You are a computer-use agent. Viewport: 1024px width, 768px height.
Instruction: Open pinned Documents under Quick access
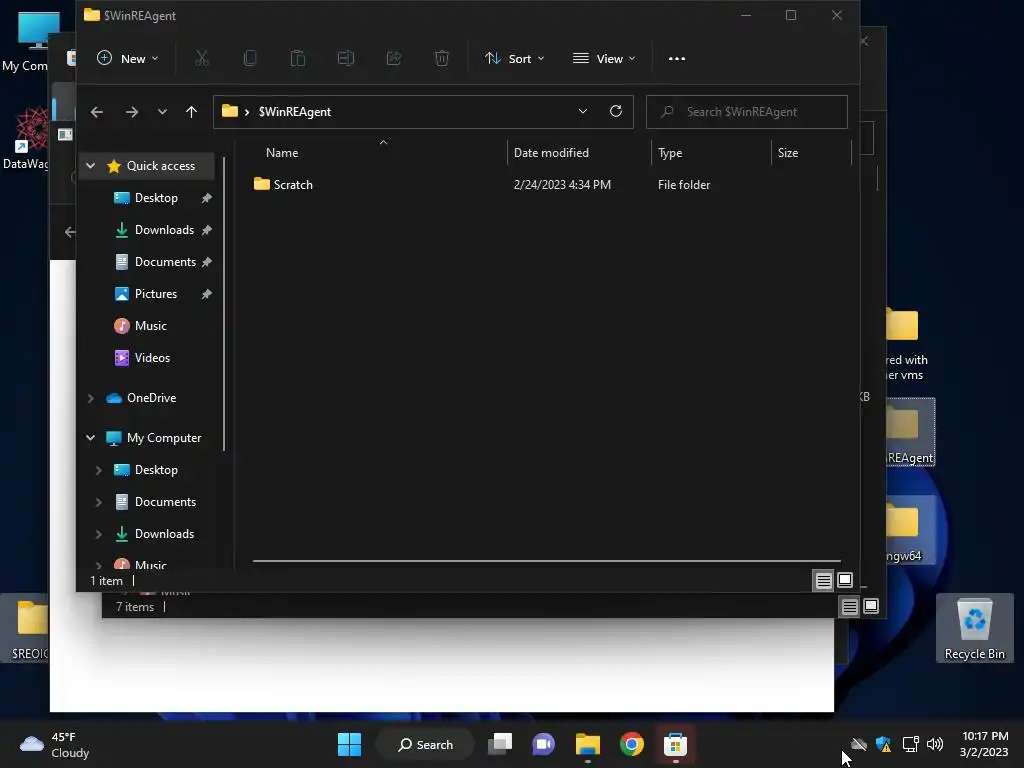[x=165, y=262]
